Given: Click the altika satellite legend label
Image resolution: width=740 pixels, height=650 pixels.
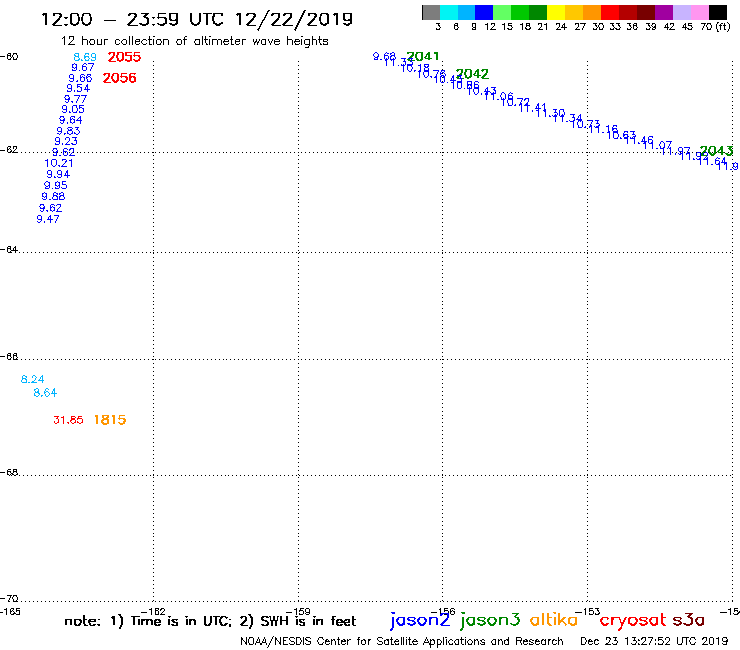Looking at the screenshot, I should (554, 620).
